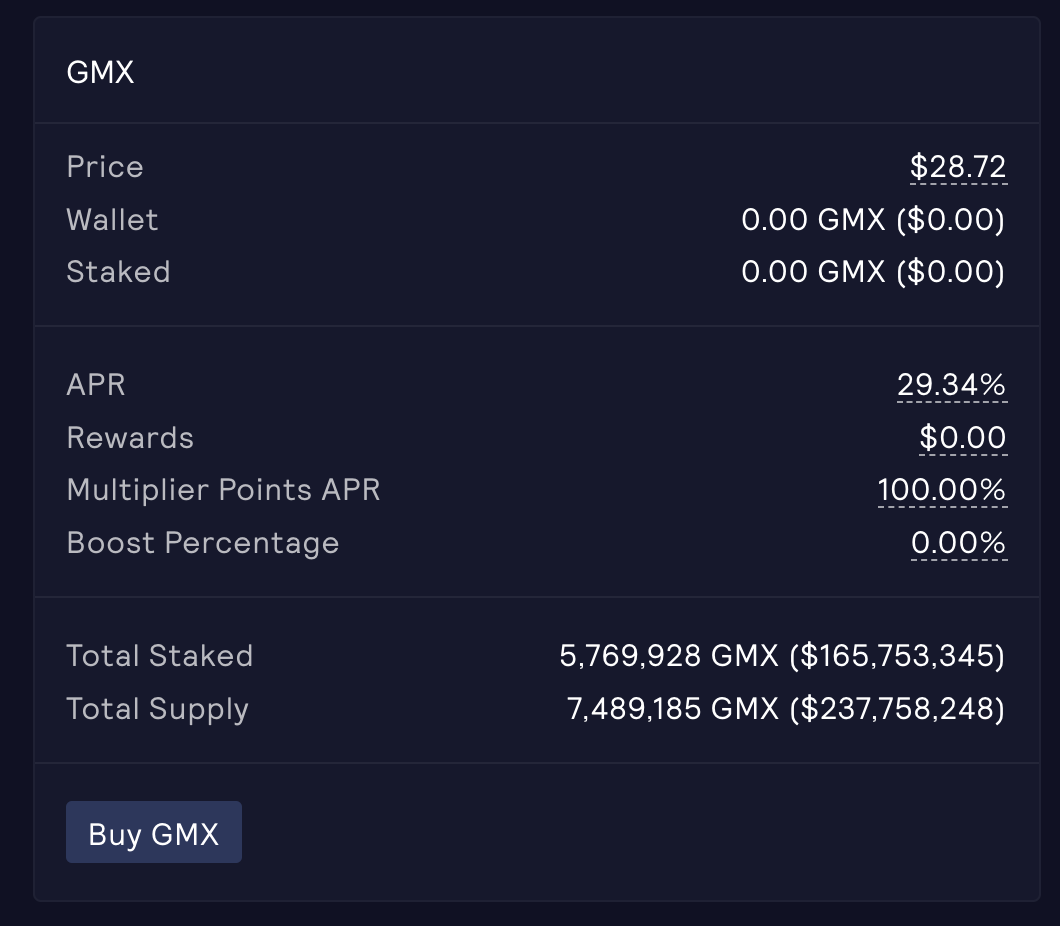Viewport: 1060px width, 926px height.
Task: Click the APR label
Action: [96, 384]
